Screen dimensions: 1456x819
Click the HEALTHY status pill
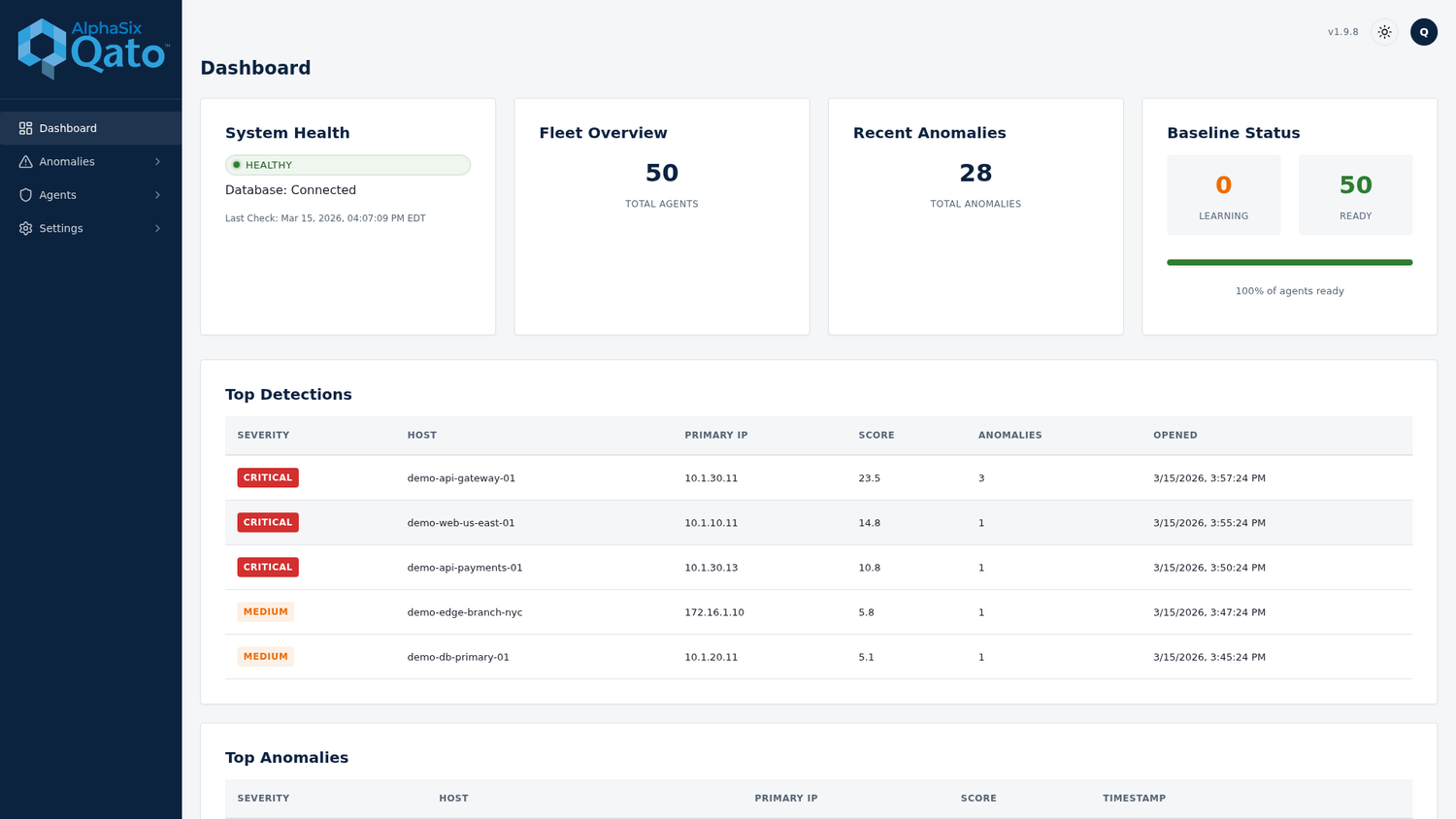[347, 165]
